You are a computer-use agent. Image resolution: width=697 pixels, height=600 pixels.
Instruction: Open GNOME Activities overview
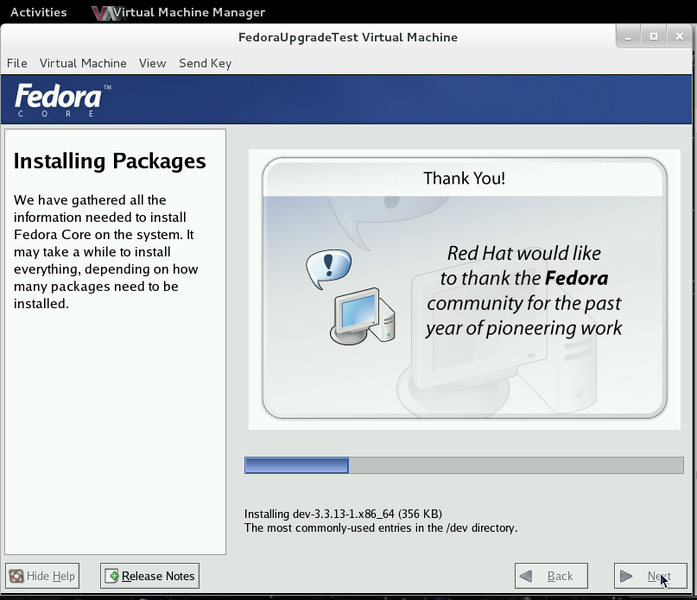[38, 13]
